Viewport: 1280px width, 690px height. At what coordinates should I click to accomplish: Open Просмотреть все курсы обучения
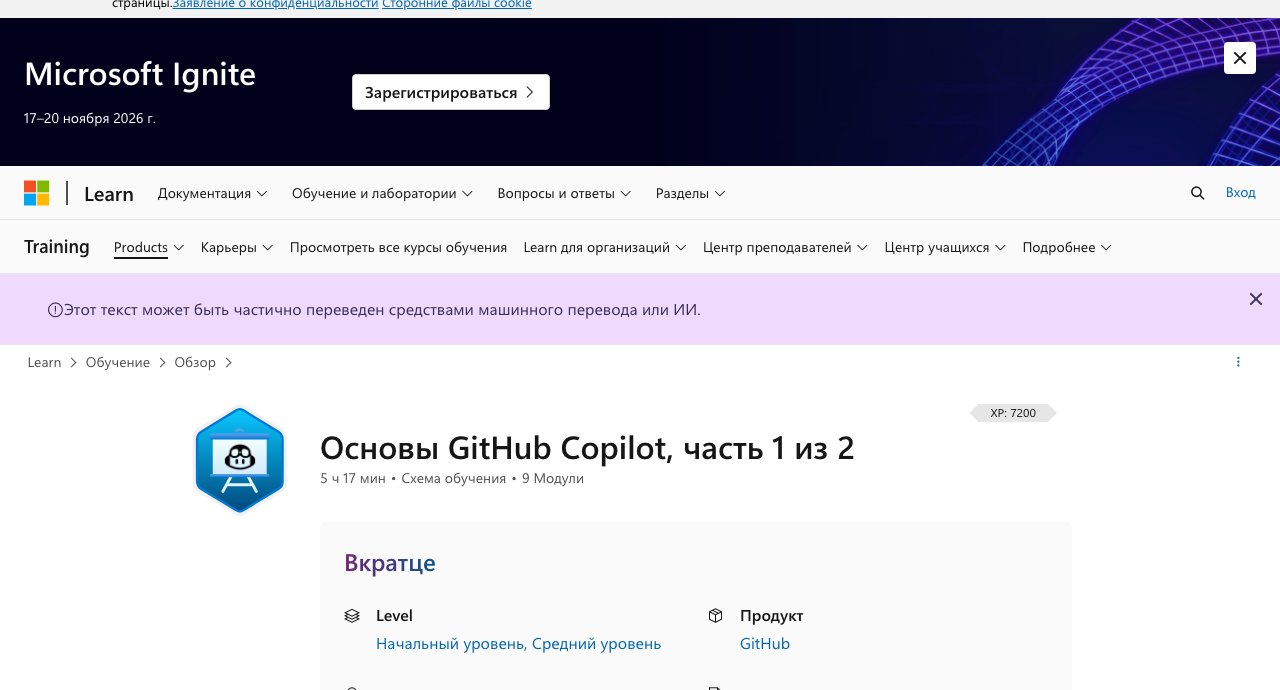tap(398, 247)
